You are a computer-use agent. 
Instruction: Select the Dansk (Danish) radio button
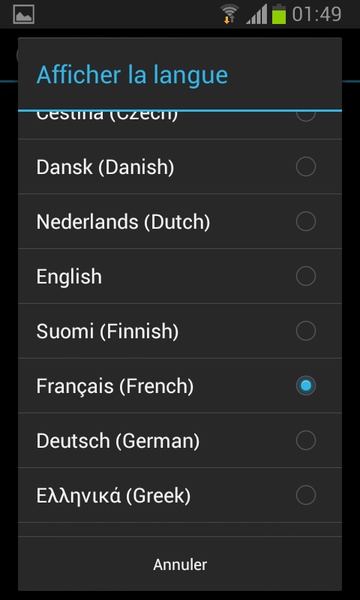[x=306, y=167]
